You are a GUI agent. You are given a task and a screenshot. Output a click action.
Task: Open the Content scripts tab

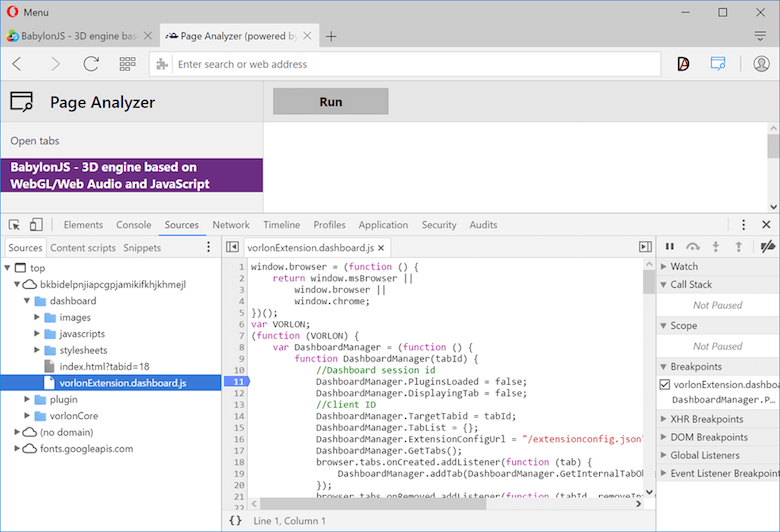pos(83,248)
